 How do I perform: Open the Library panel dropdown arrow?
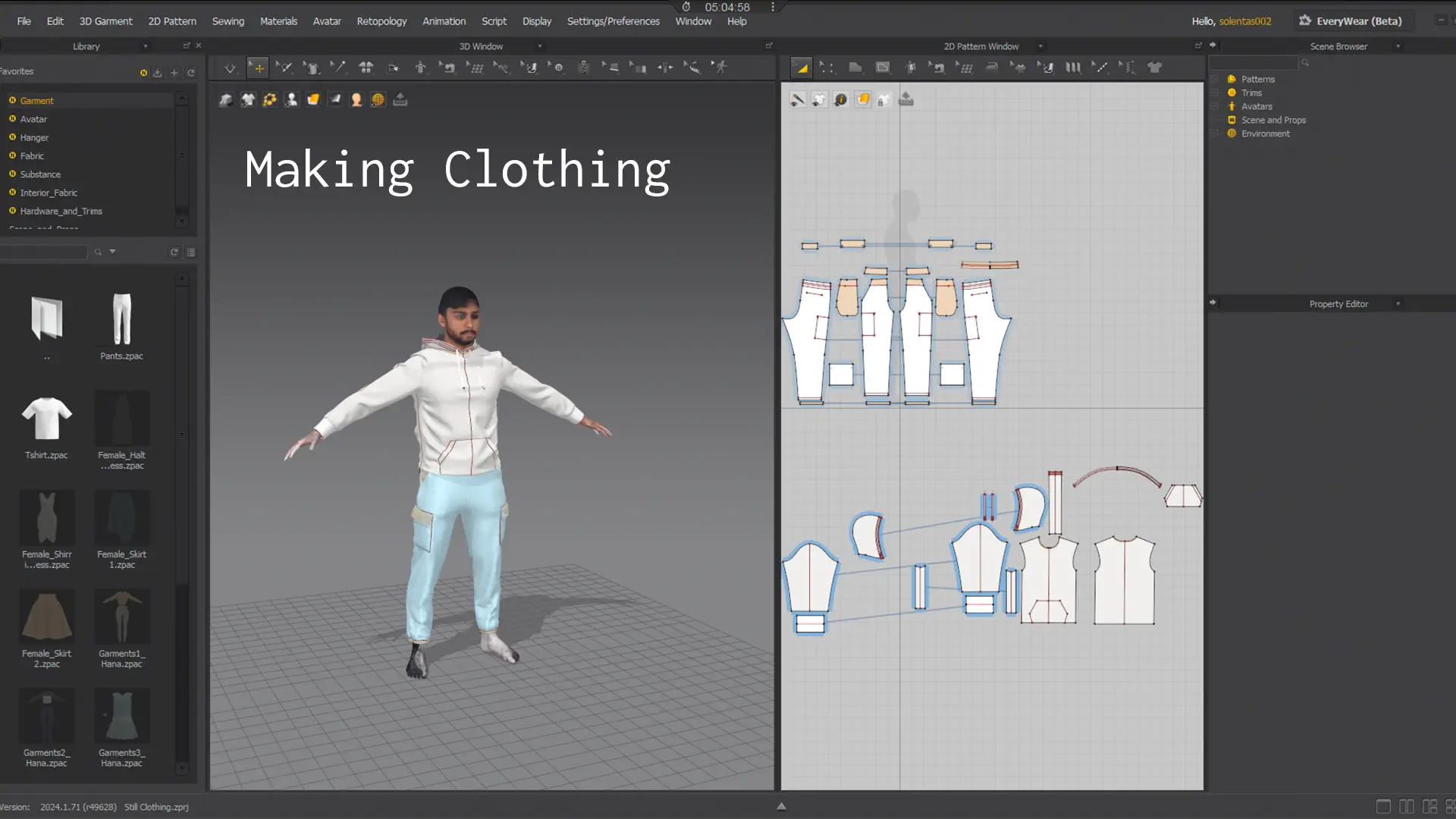coord(146,46)
